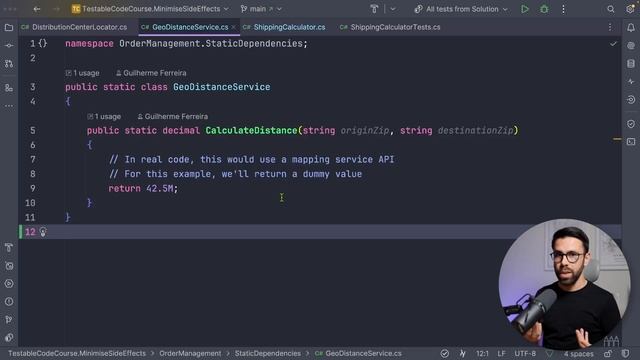Open the ShippingCalculatorTests.cs tab

click(390, 27)
